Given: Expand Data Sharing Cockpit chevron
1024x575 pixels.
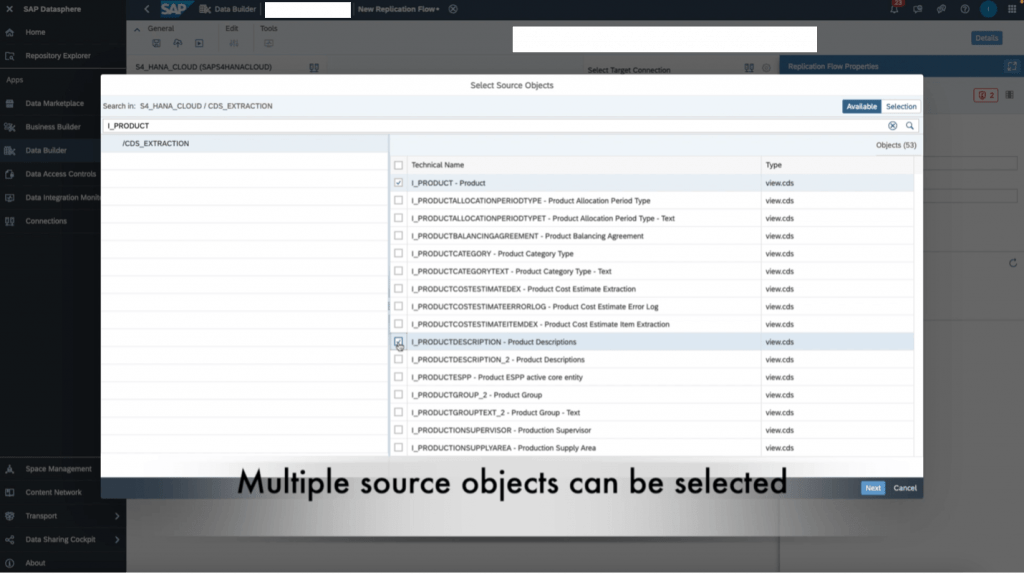Looking at the screenshot, I should pyautogui.click(x=117, y=540).
